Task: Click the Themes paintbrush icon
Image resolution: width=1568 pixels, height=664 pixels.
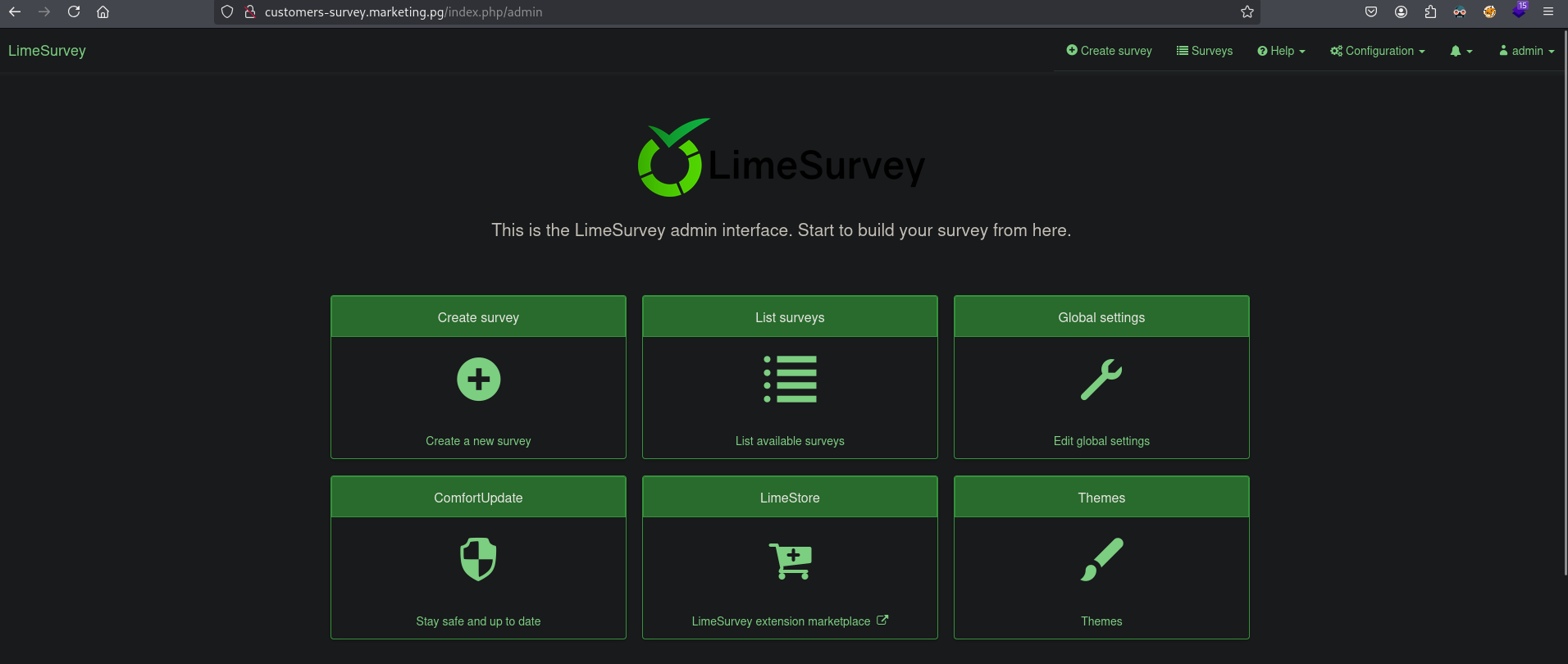Action: (1101, 560)
